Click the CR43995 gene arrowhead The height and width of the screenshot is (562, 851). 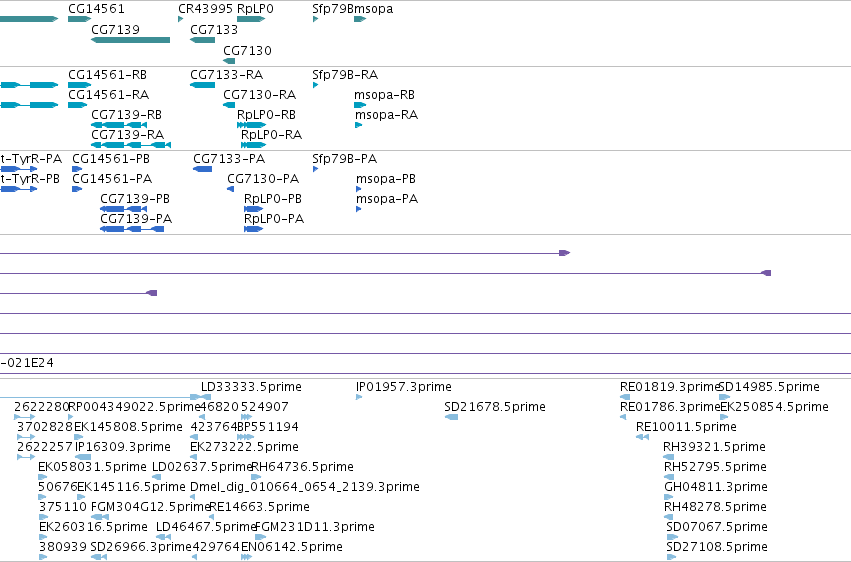[x=181, y=19]
